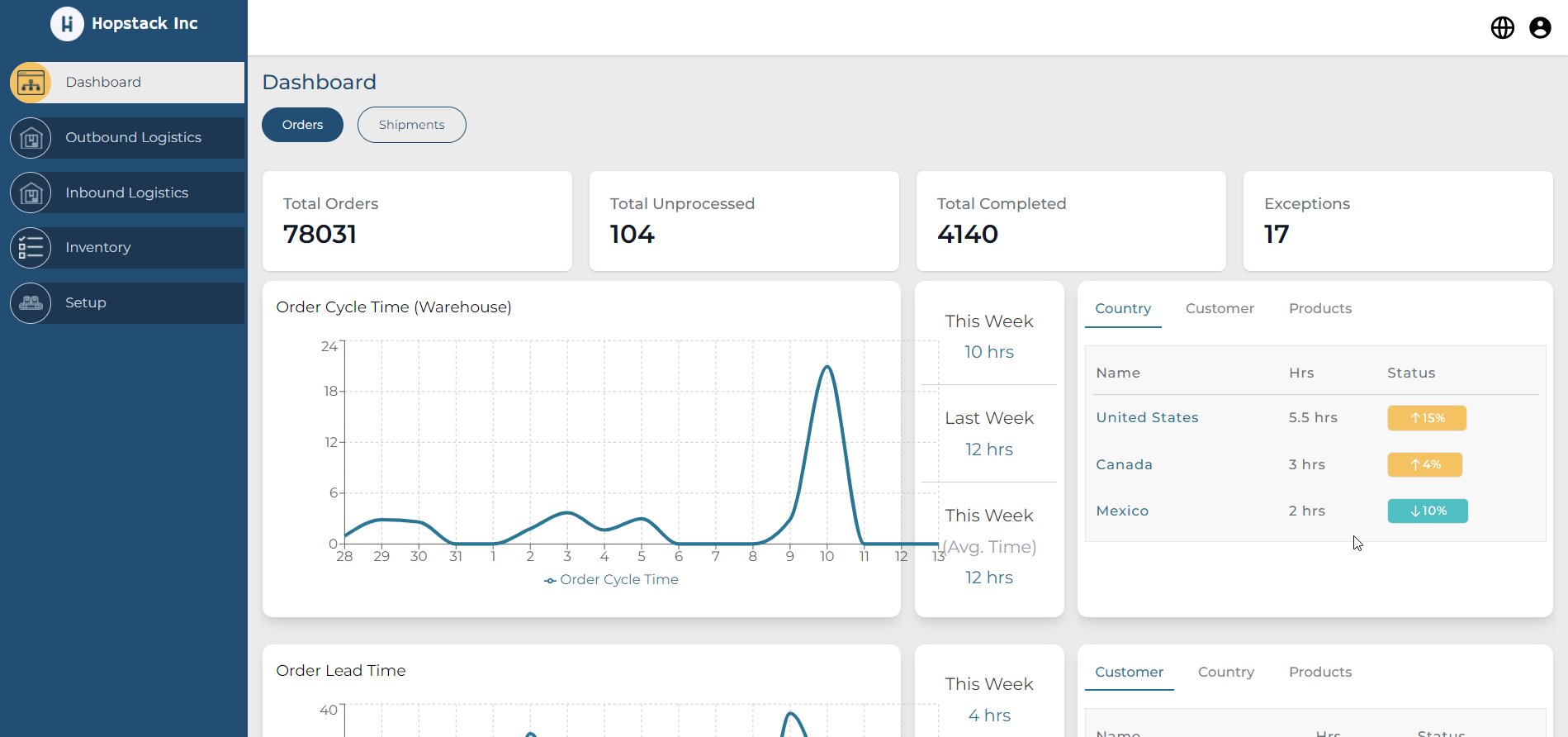
Task: Click the teal 10% decrease status badge
Action: pos(1427,511)
